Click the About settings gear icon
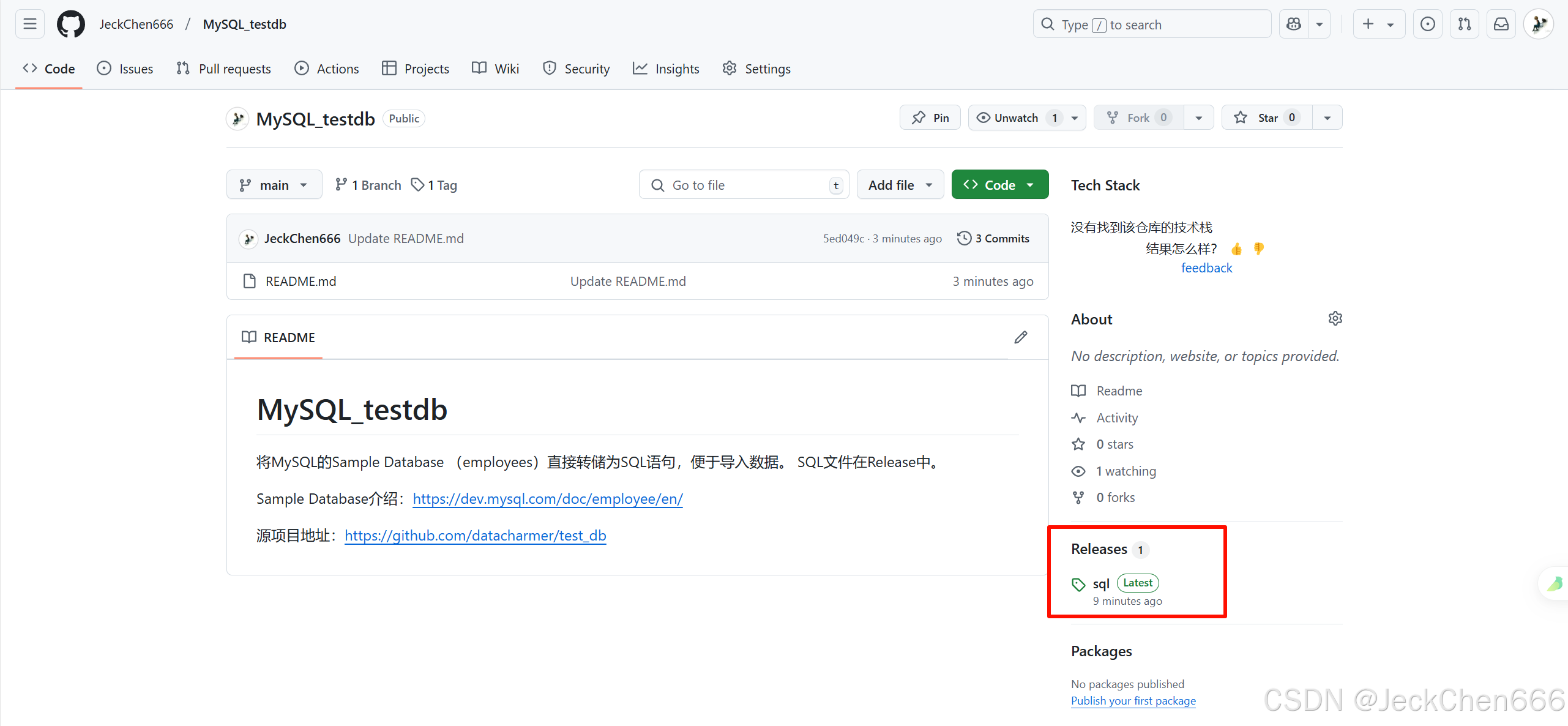 pos(1335,318)
